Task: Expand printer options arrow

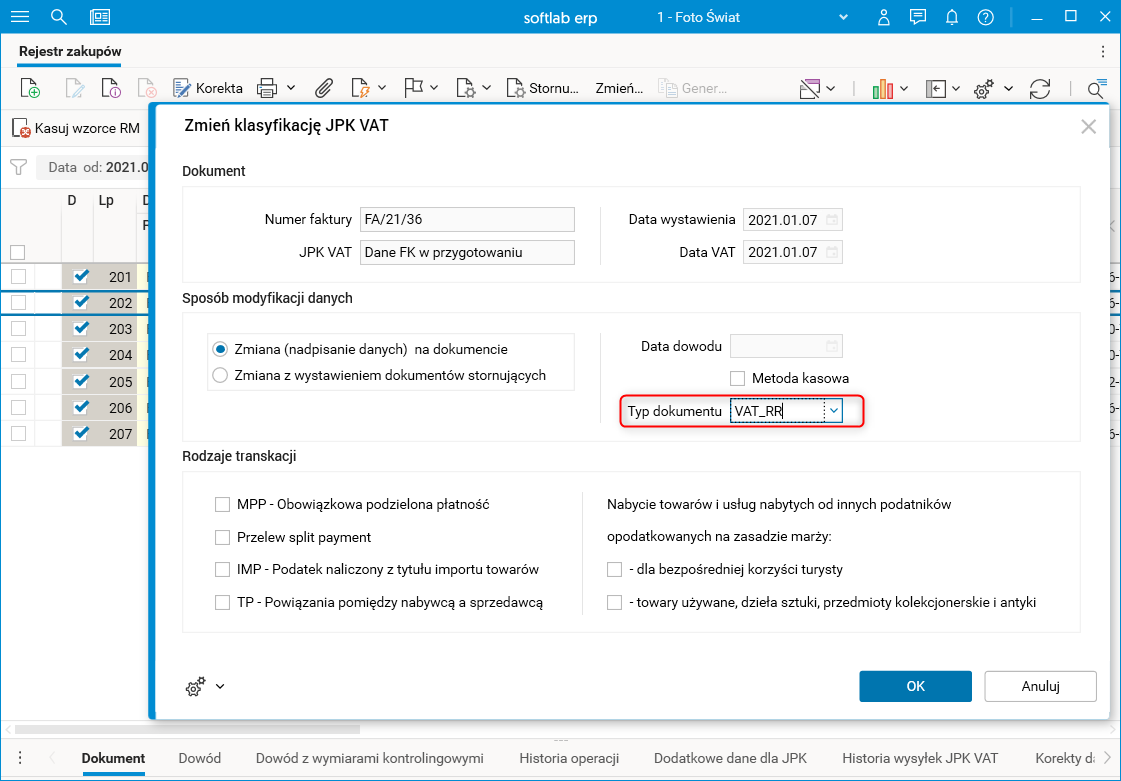Action: click(x=291, y=88)
